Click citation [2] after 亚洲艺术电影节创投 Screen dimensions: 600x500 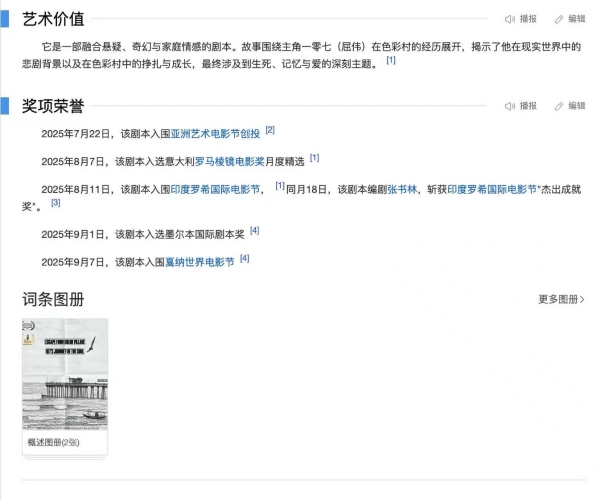pyautogui.click(x=270, y=131)
